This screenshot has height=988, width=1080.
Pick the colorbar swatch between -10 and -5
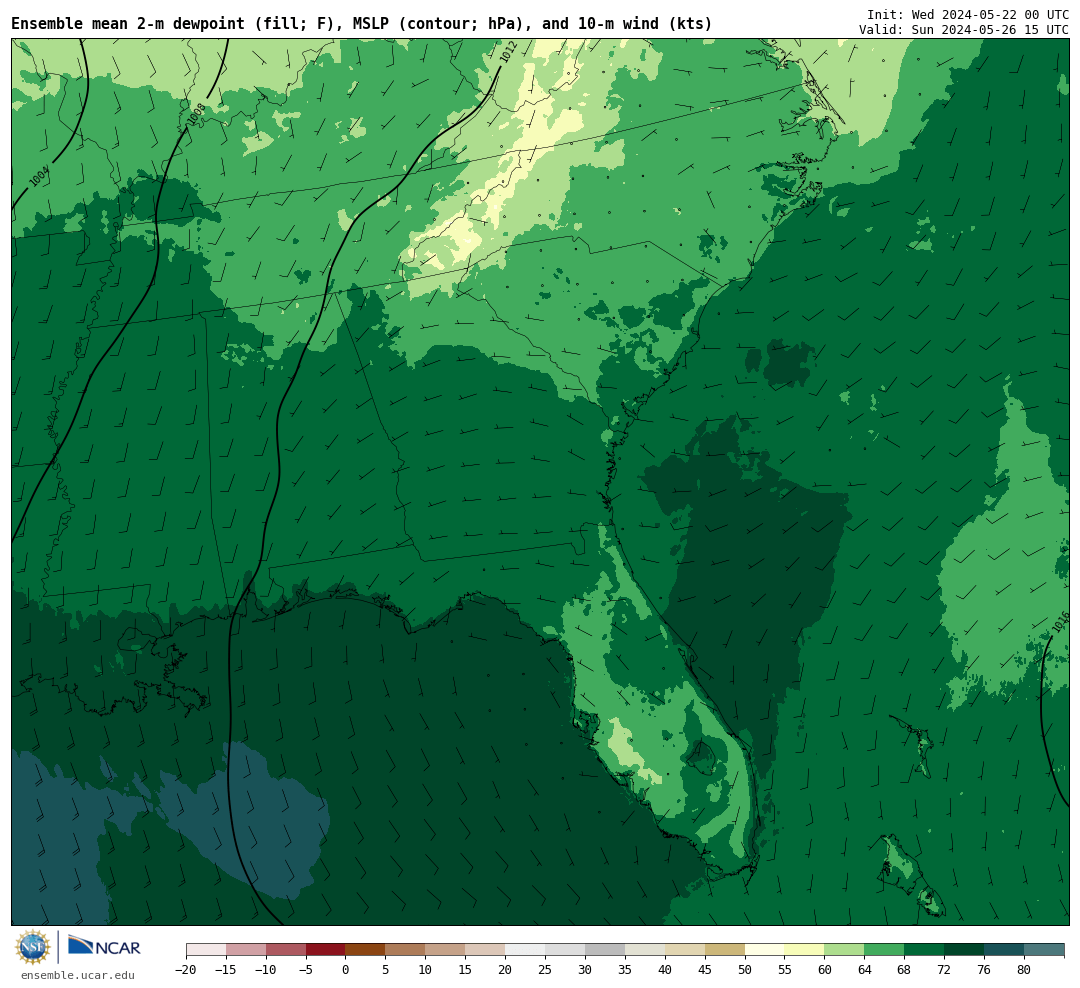286,950
